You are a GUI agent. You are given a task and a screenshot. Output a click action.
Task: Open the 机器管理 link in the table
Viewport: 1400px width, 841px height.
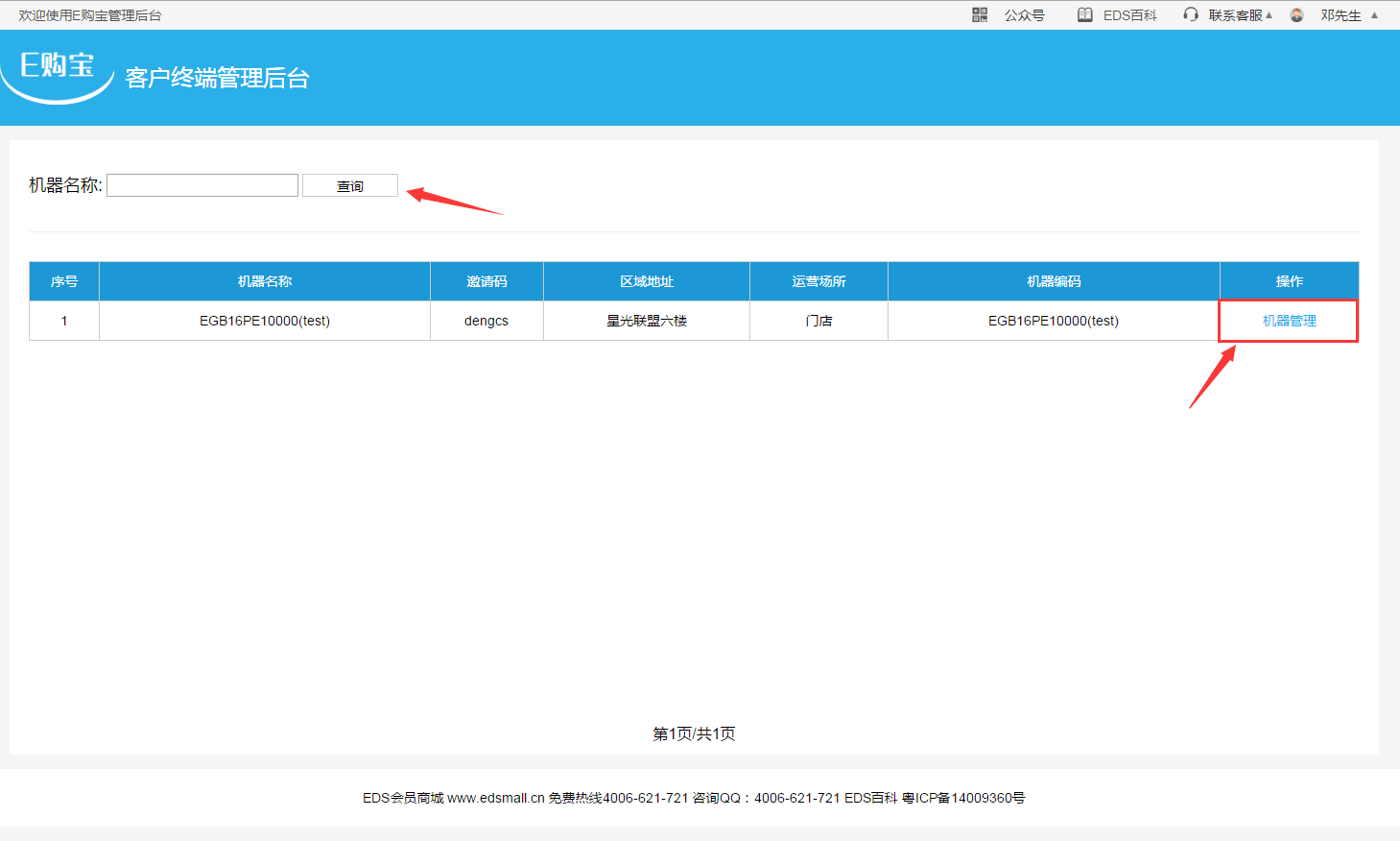pos(1289,321)
